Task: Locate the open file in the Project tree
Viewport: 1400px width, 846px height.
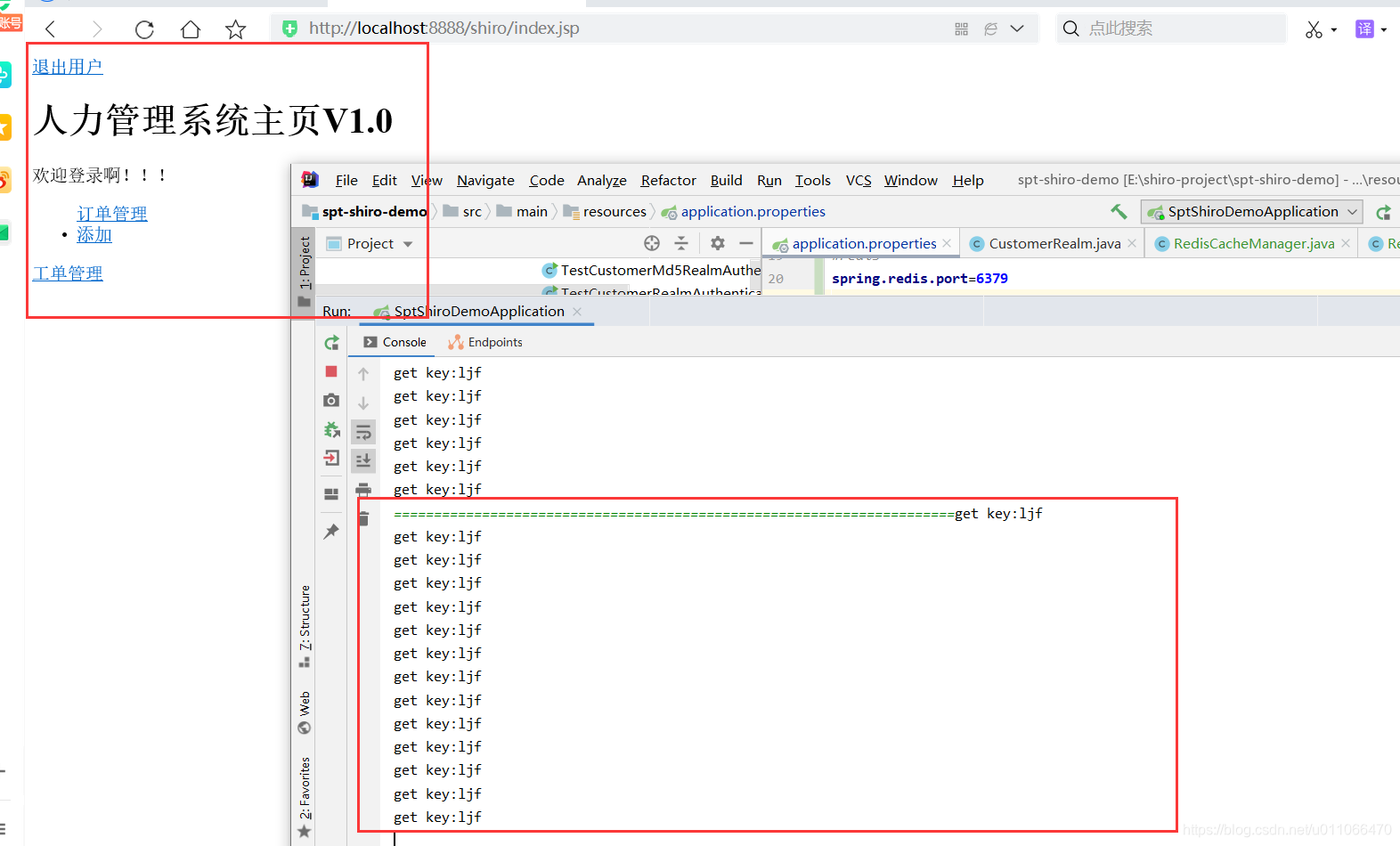Action: pos(652,243)
